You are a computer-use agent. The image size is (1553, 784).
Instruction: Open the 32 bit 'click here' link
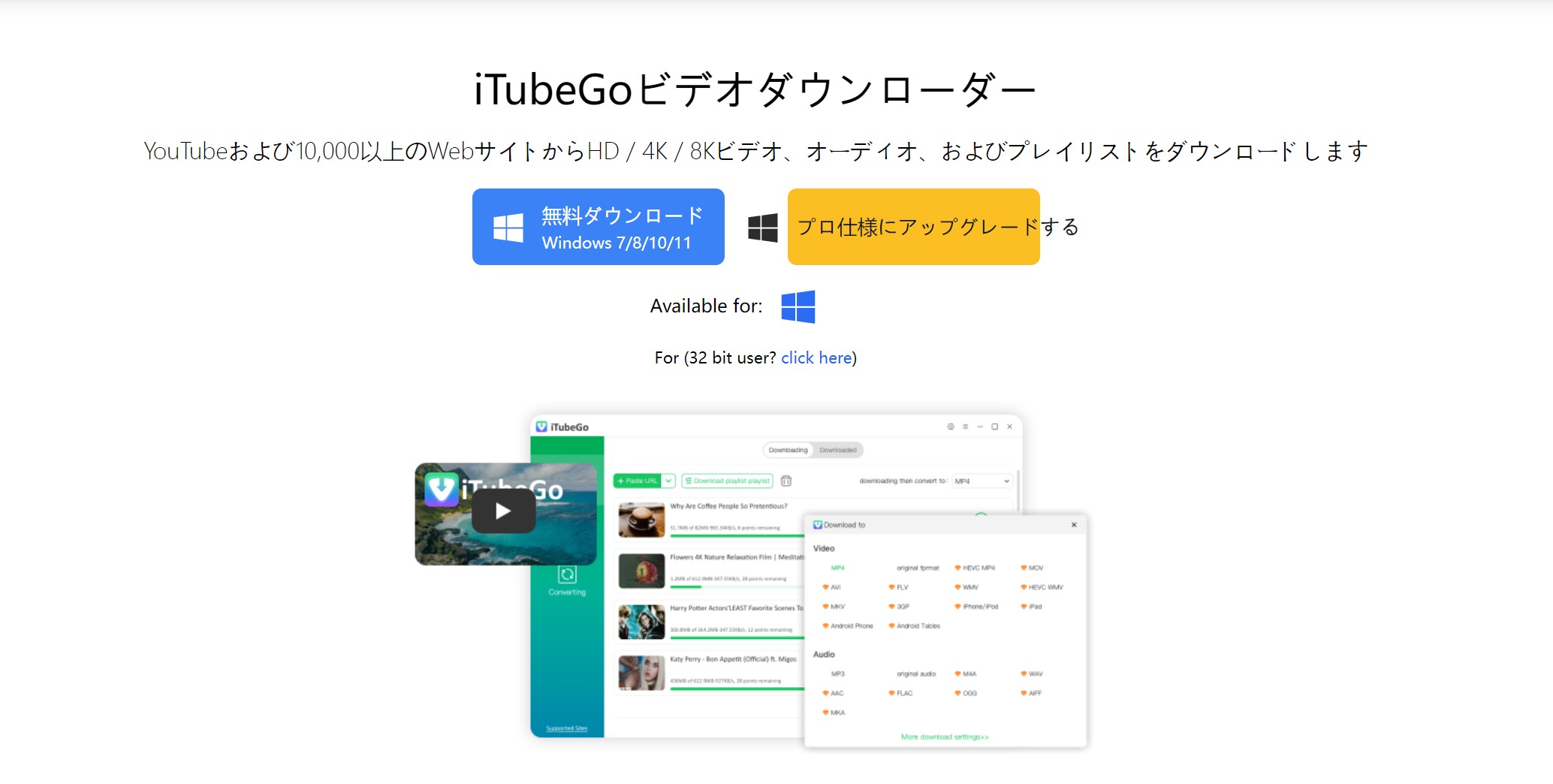[x=816, y=358]
